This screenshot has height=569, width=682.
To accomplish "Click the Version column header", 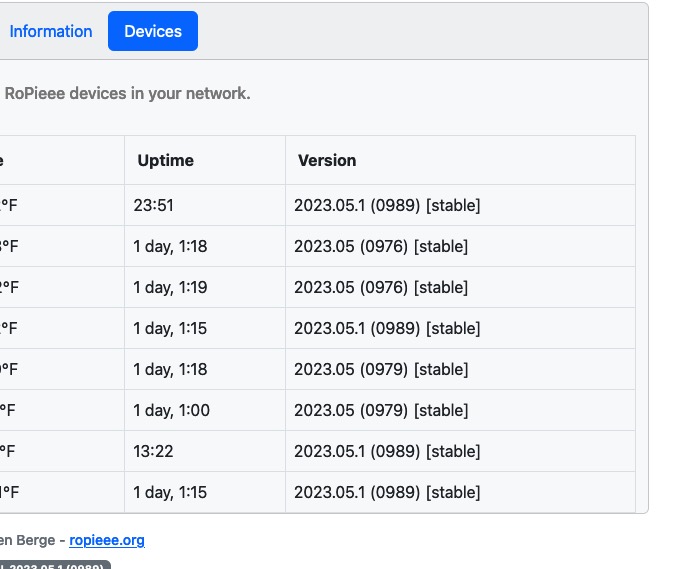I will click(x=327, y=160).
